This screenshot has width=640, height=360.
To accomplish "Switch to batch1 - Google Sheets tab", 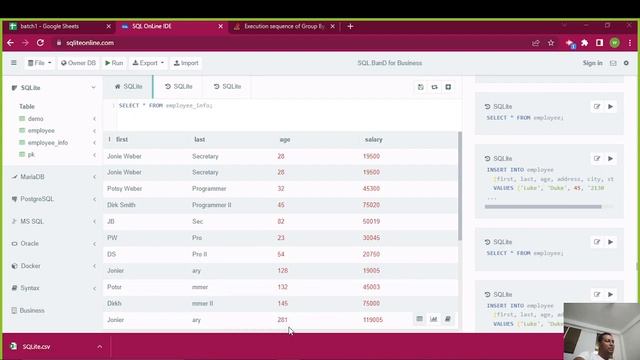I will (59, 26).
